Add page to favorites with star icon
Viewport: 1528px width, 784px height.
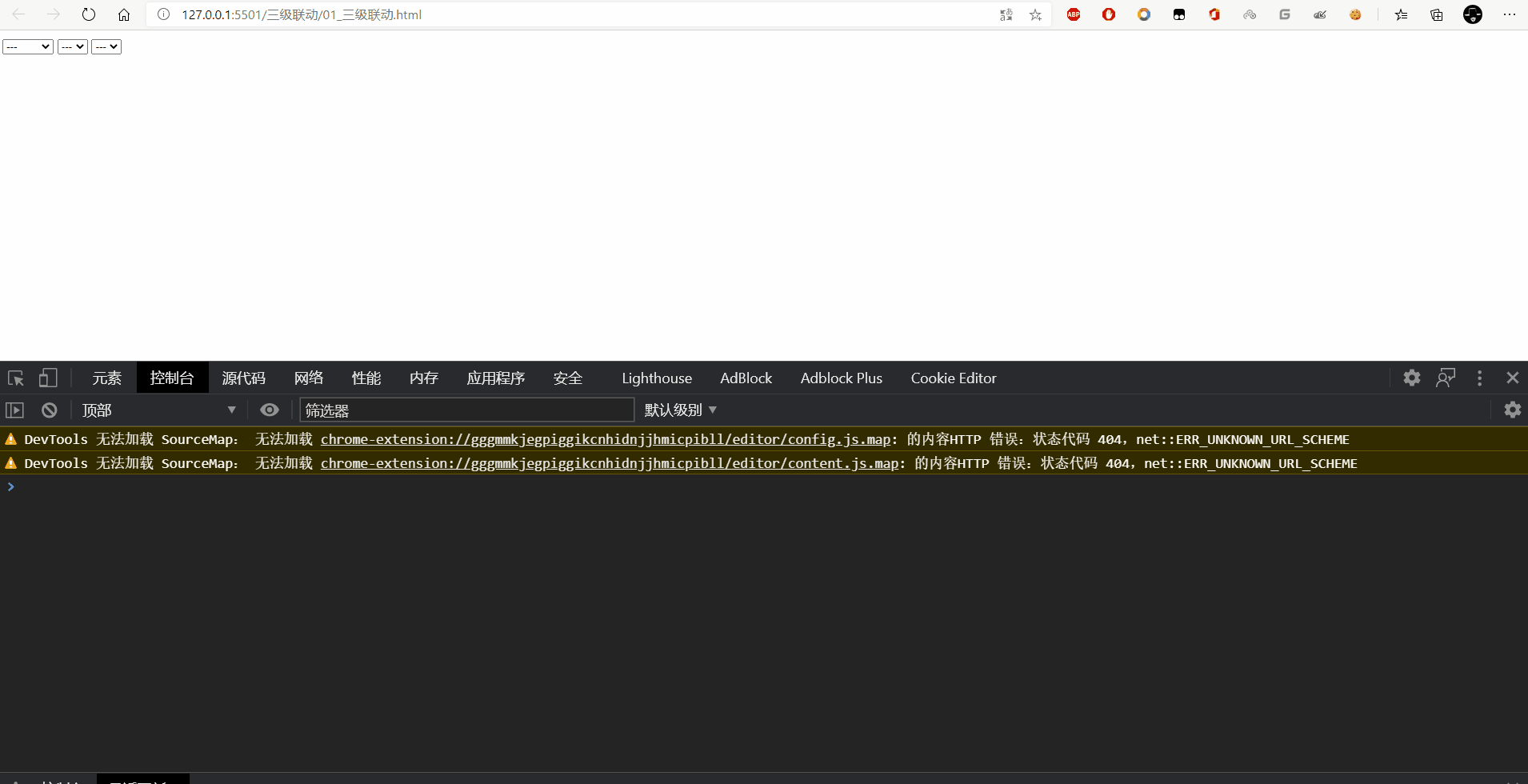tap(1035, 14)
